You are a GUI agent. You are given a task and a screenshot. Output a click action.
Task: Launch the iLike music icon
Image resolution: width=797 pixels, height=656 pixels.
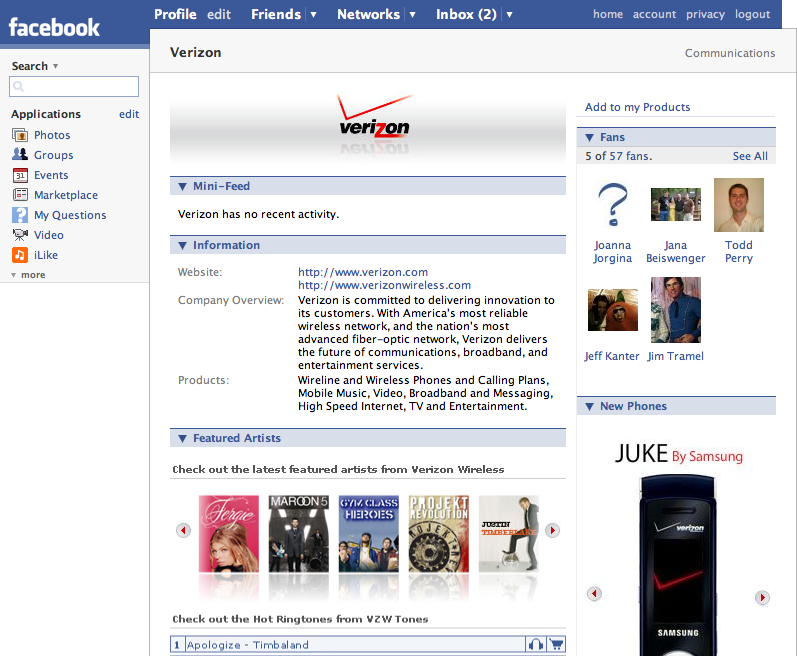click(x=20, y=255)
